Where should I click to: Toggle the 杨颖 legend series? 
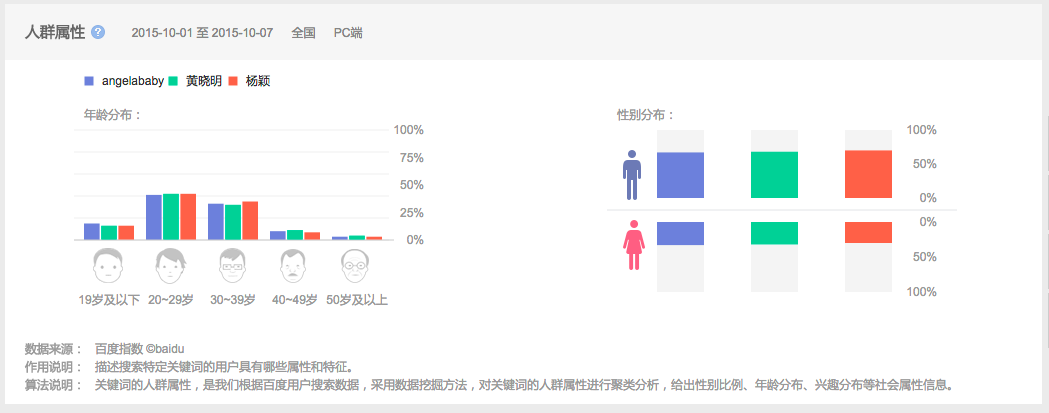(257, 81)
